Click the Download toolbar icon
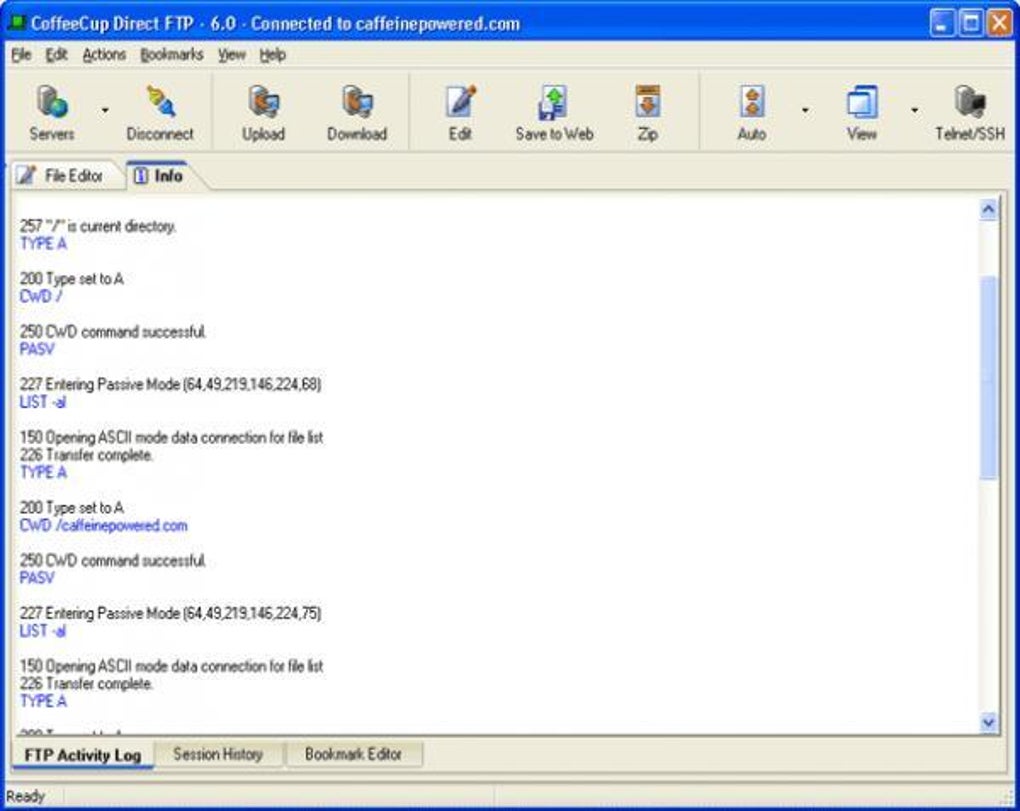 pyautogui.click(x=357, y=102)
